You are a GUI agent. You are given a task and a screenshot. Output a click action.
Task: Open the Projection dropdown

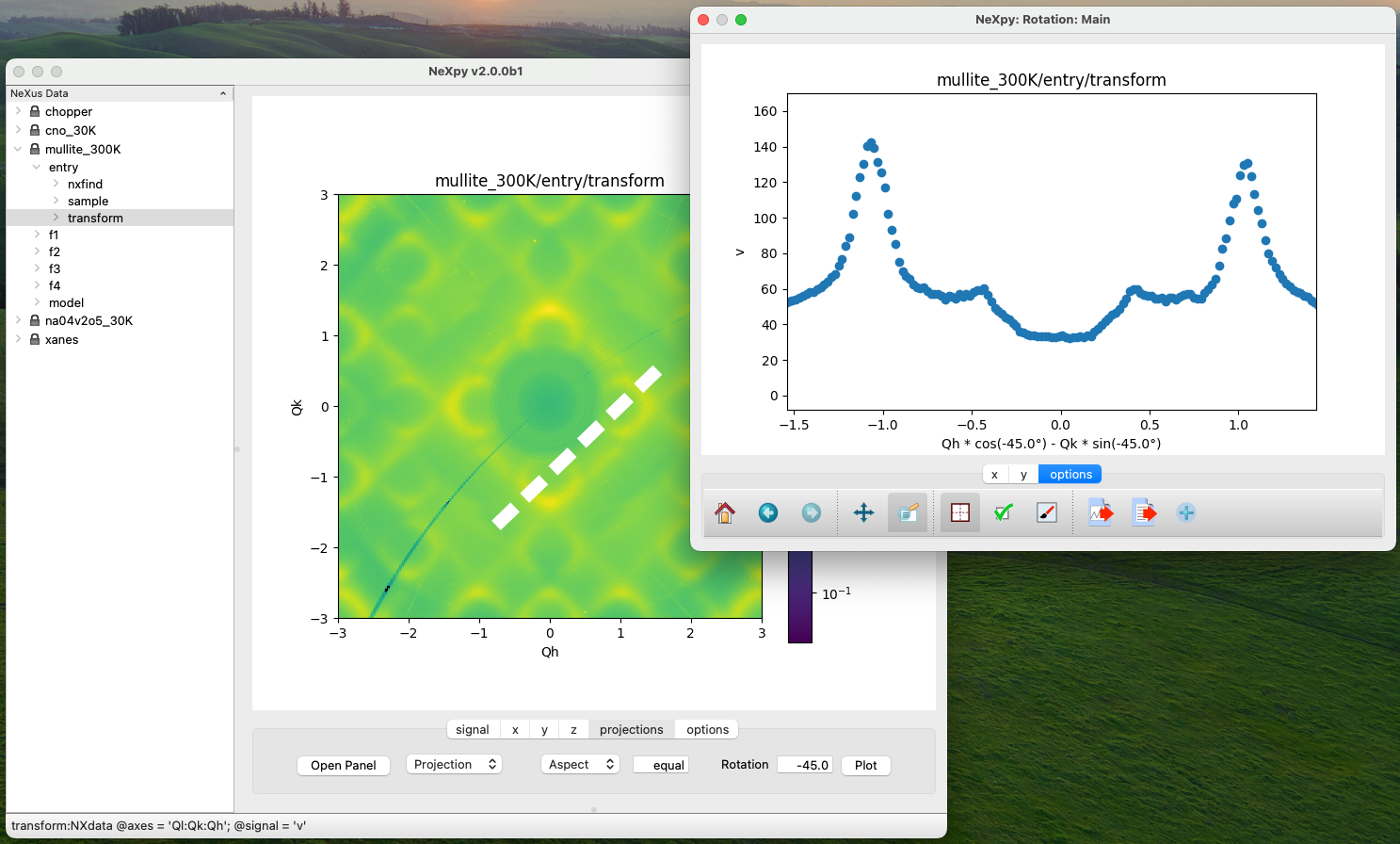(454, 765)
